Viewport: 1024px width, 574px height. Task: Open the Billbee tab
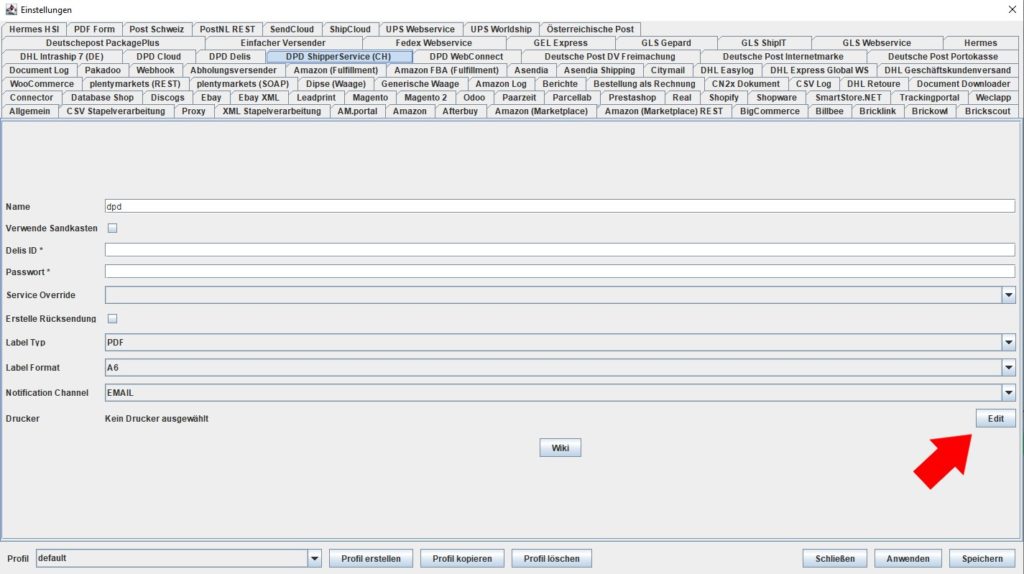coord(829,111)
